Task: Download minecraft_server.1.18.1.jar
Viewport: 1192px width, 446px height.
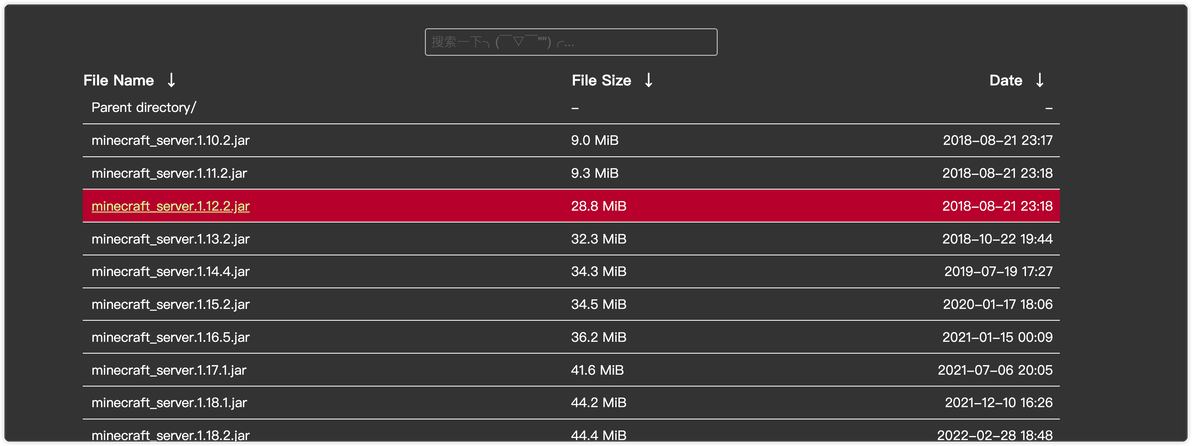Action: point(169,403)
